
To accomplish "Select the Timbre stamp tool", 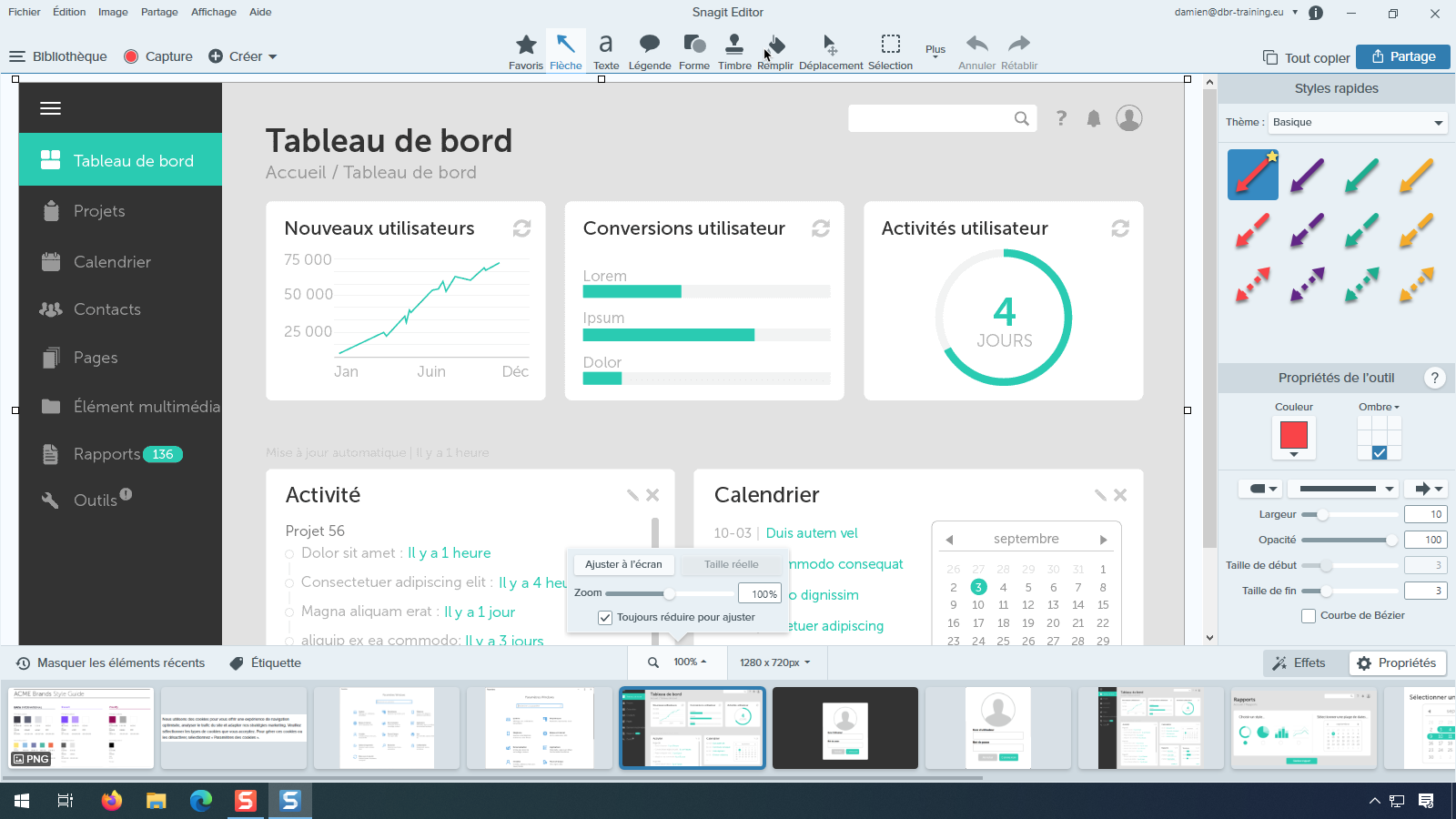I will 734,52.
